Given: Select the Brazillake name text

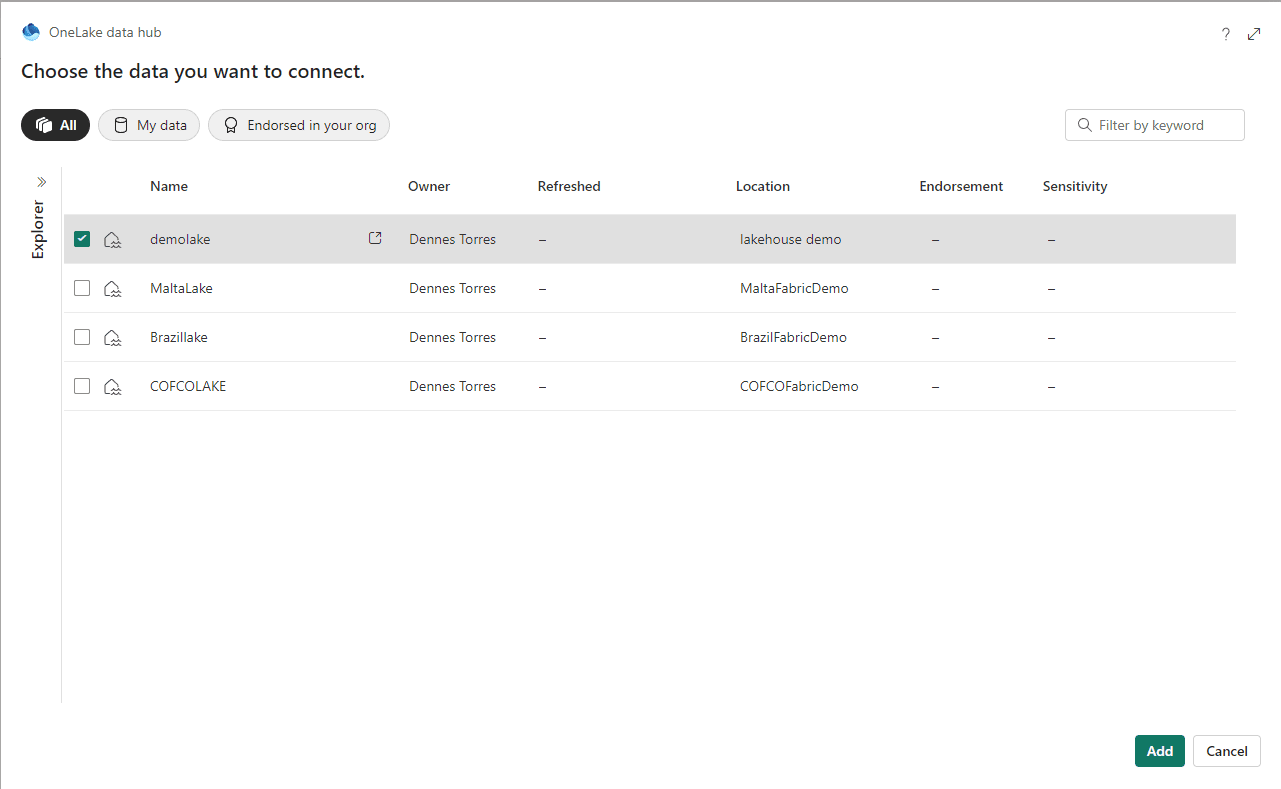Looking at the screenshot, I should (179, 337).
